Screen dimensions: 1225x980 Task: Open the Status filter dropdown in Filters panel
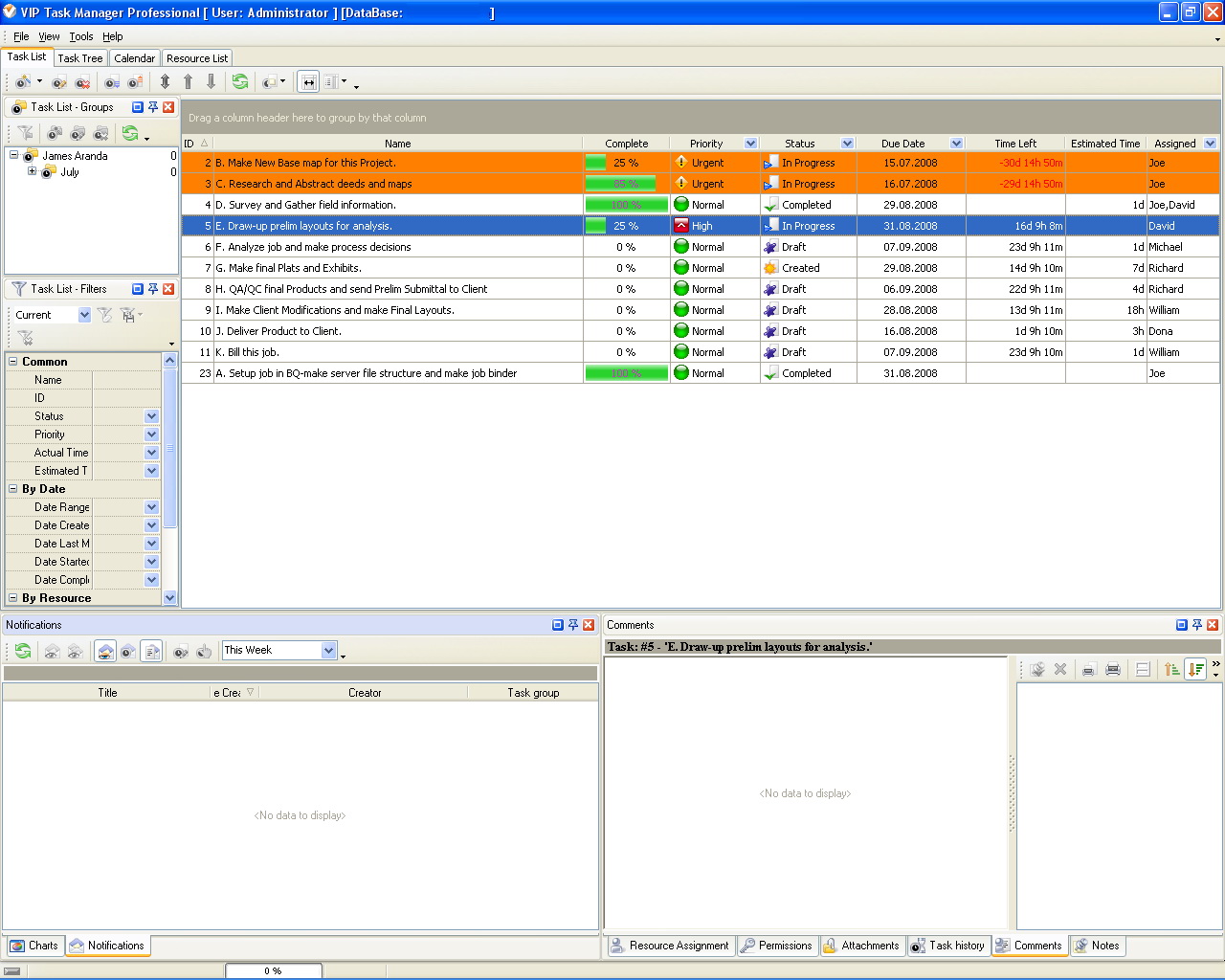tap(151, 416)
